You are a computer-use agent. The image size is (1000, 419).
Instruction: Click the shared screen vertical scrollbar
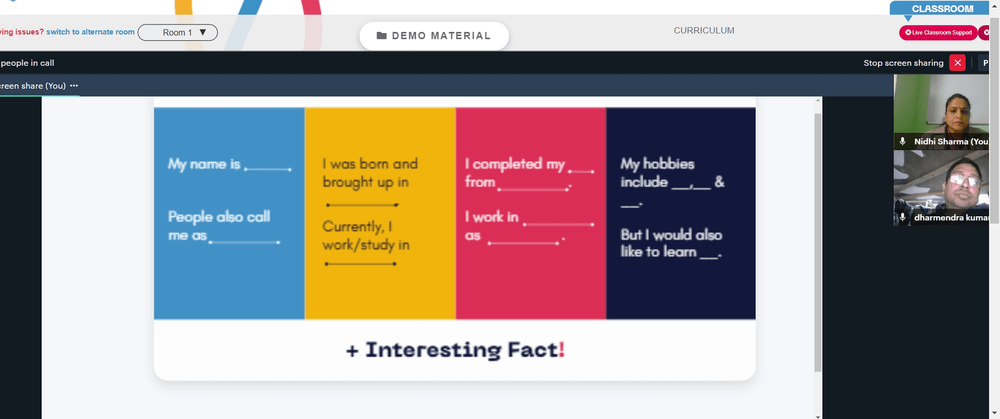pyautogui.click(x=818, y=242)
